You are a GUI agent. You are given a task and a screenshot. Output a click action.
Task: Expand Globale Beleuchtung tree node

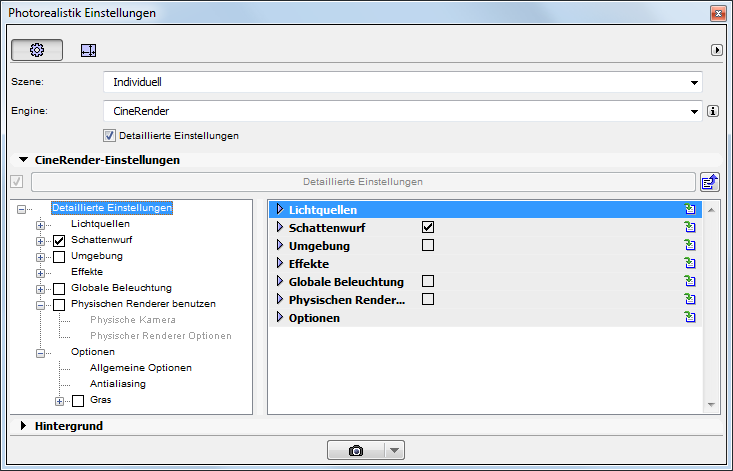pyautogui.click(x=40, y=289)
